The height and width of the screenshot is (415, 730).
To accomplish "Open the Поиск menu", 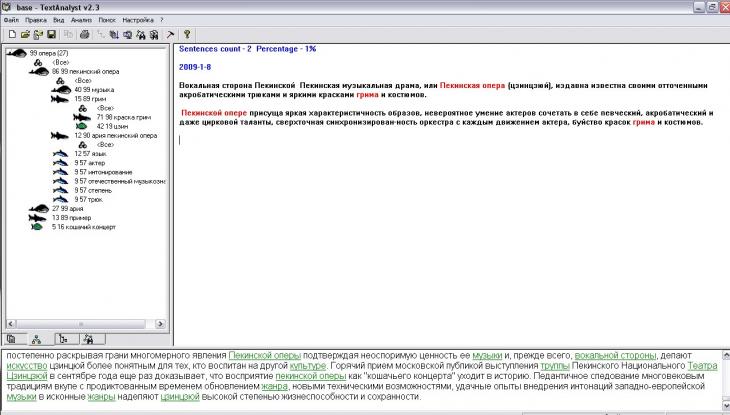I will click(x=107, y=20).
